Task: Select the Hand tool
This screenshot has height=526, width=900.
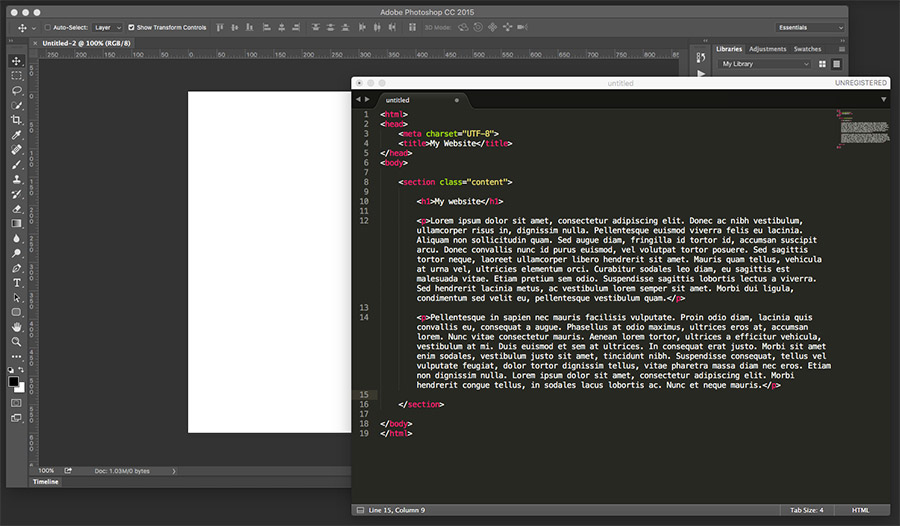Action: click(17, 327)
